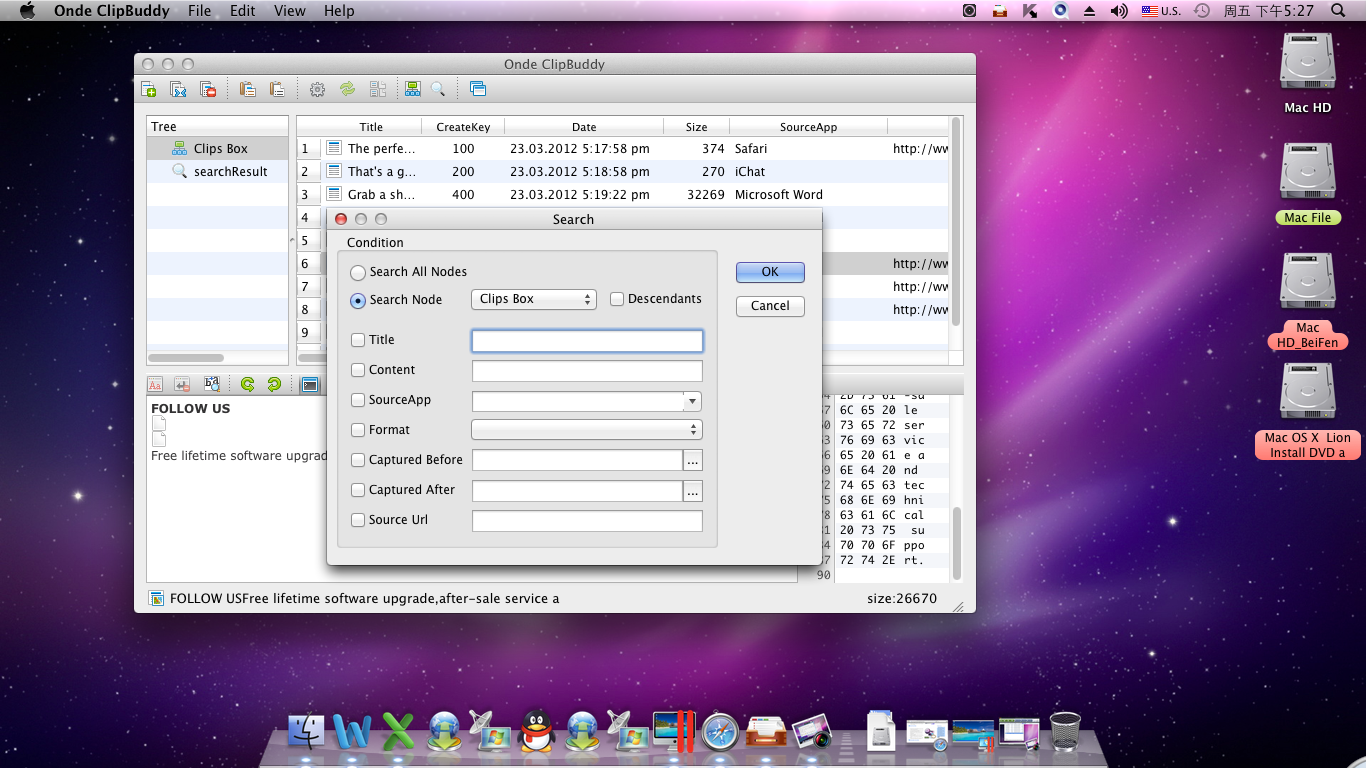Open the Help menu
The width and height of the screenshot is (1366, 768).
pyautogui.click(x=339, y=11)
